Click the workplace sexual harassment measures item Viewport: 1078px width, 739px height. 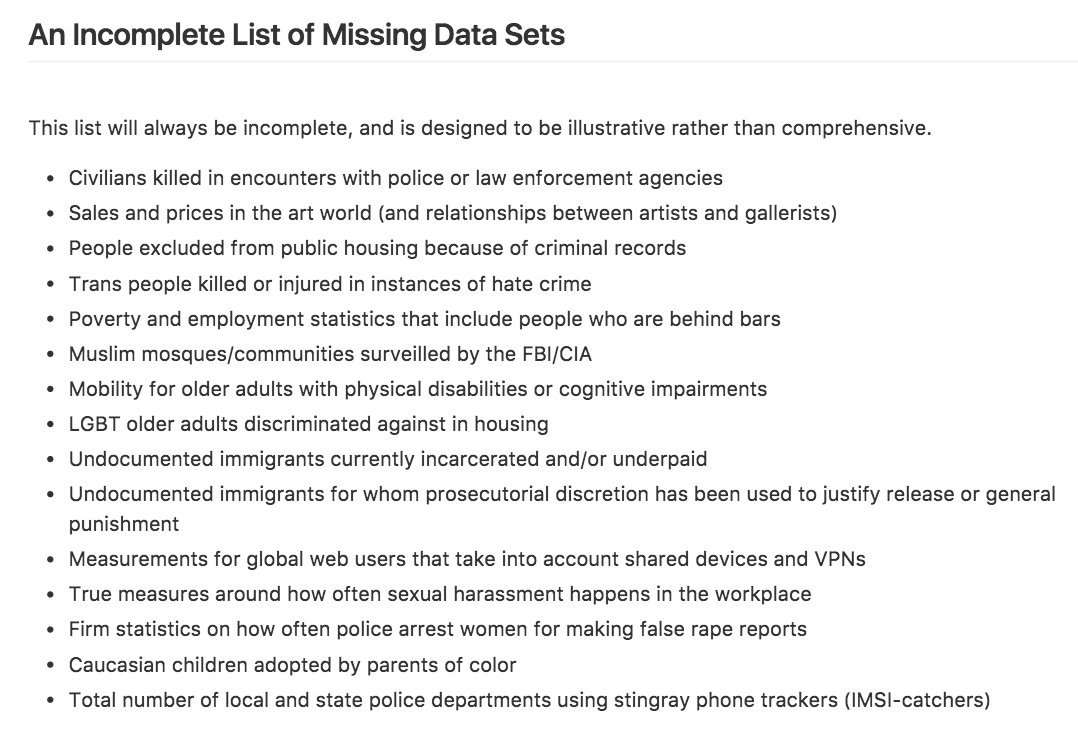(x=439, y=594)
